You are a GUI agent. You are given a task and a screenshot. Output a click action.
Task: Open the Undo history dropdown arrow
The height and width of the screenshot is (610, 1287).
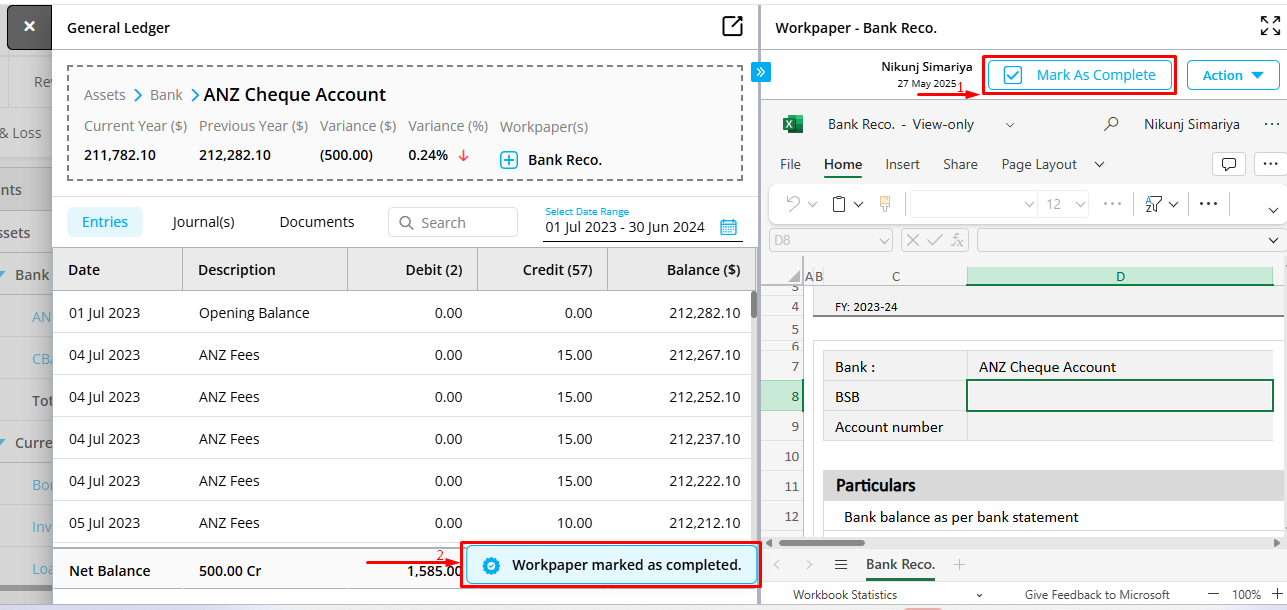click(x=813, y=204)
